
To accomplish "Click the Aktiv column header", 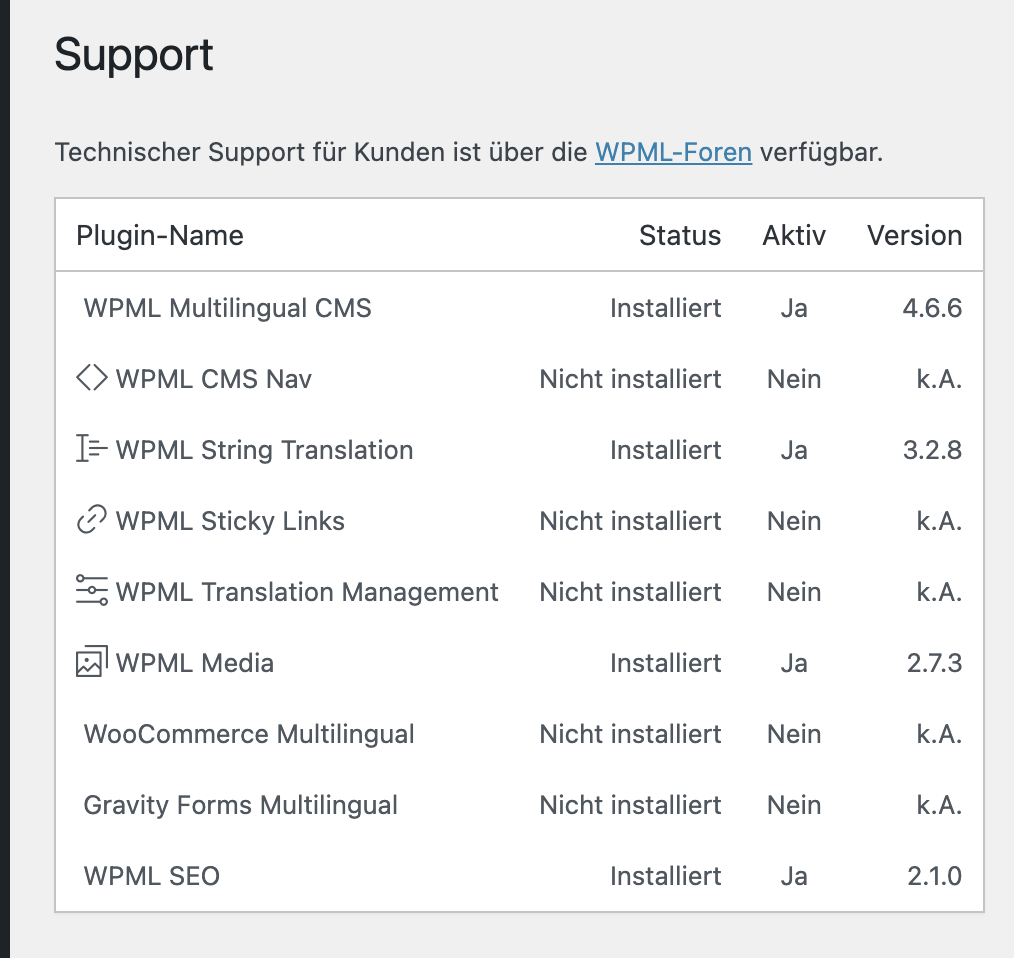I will [794, 235].
